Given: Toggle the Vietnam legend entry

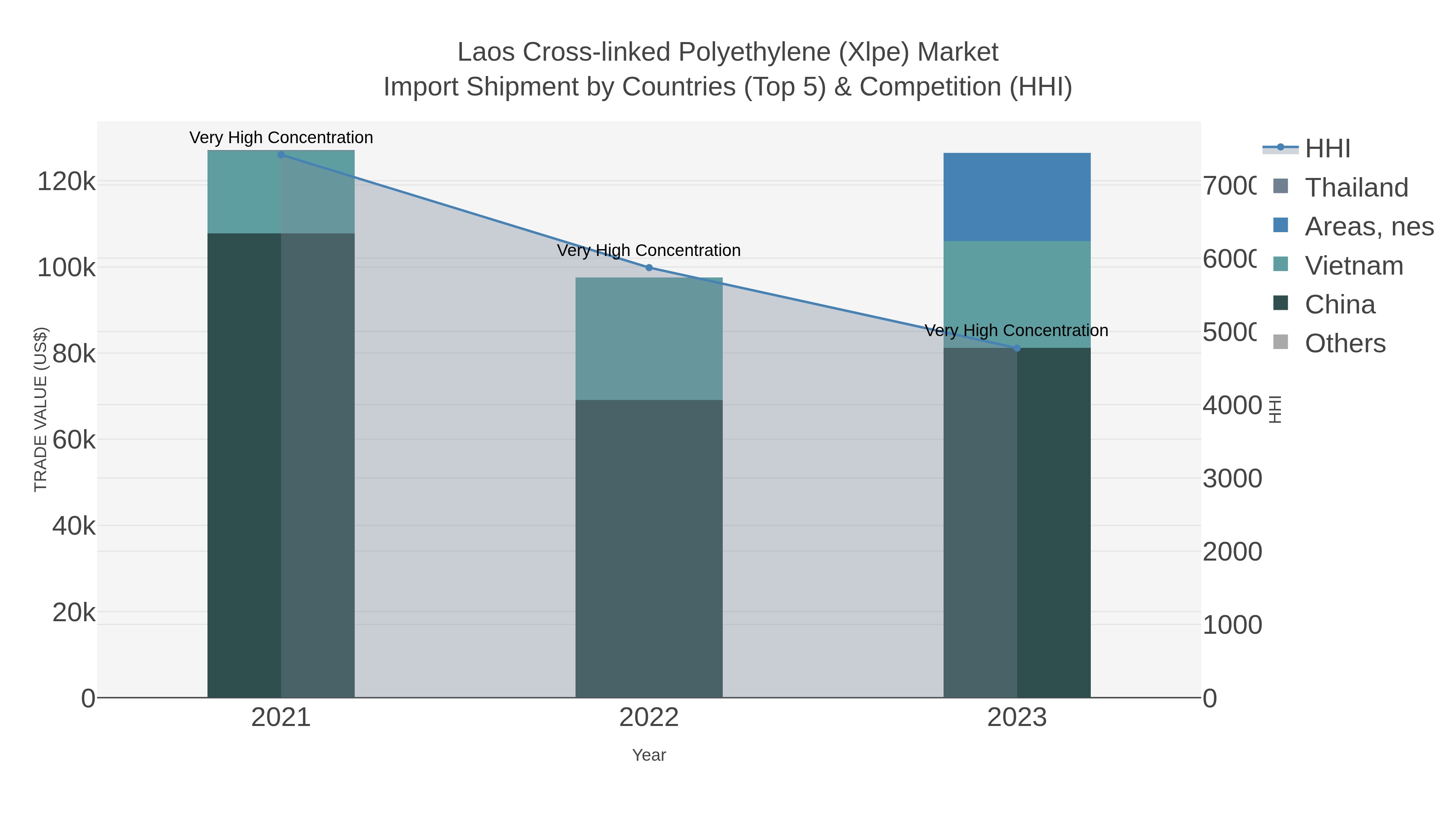Looking at the screenshot, I should pos(1337,266).
